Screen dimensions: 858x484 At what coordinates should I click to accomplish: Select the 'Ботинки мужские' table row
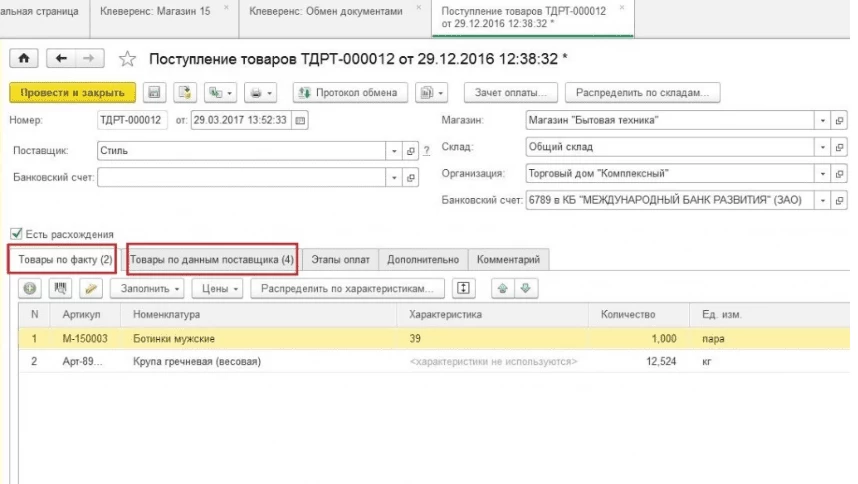tap(260, 339)
